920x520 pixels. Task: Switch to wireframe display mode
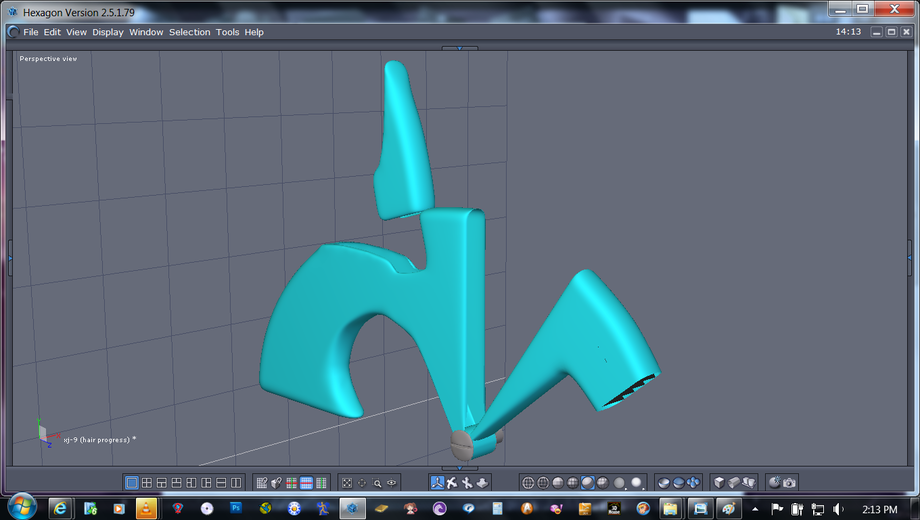(x=528, y=482)
